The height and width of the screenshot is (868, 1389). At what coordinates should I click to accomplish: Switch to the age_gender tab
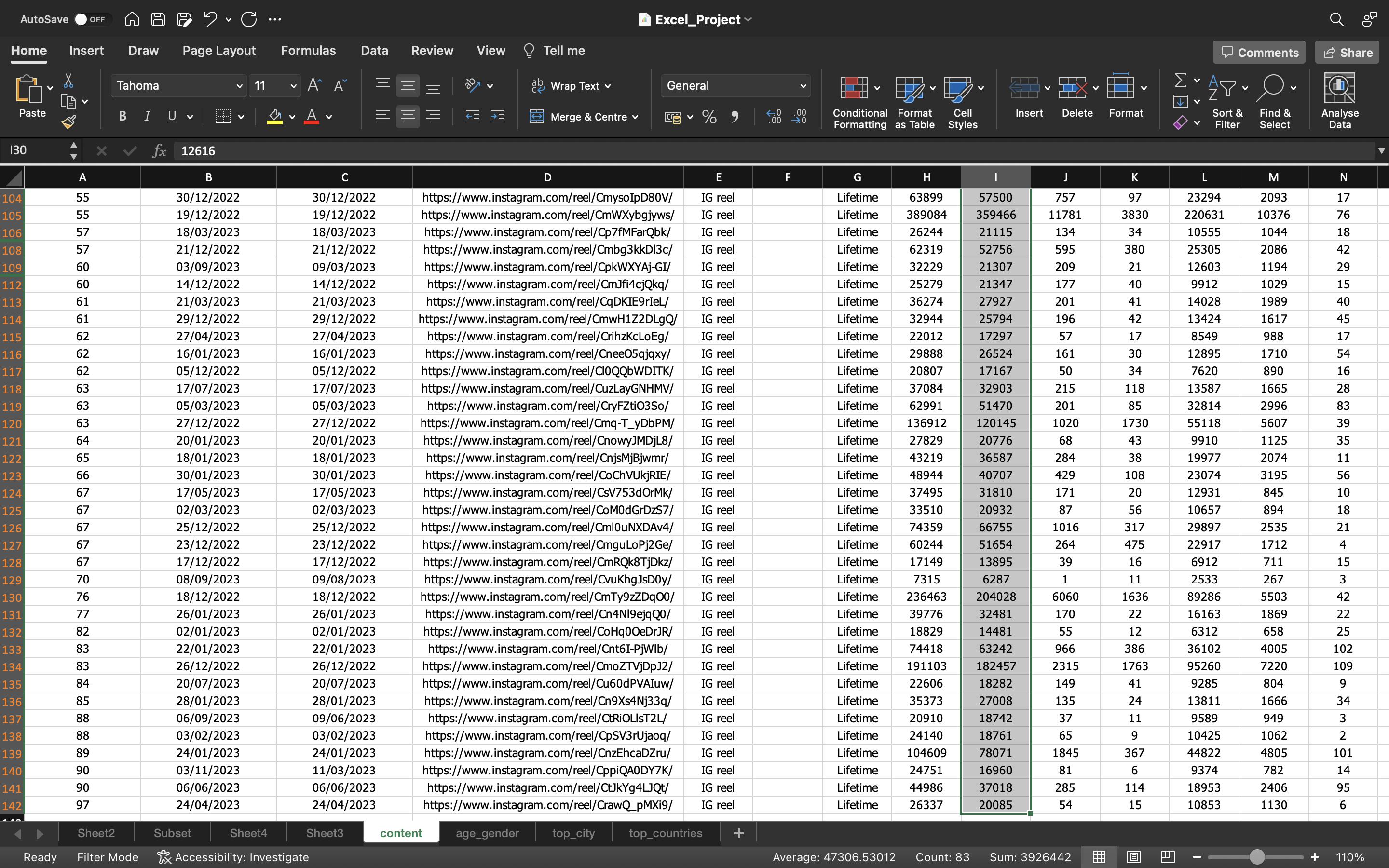click(x=487, y=833)
